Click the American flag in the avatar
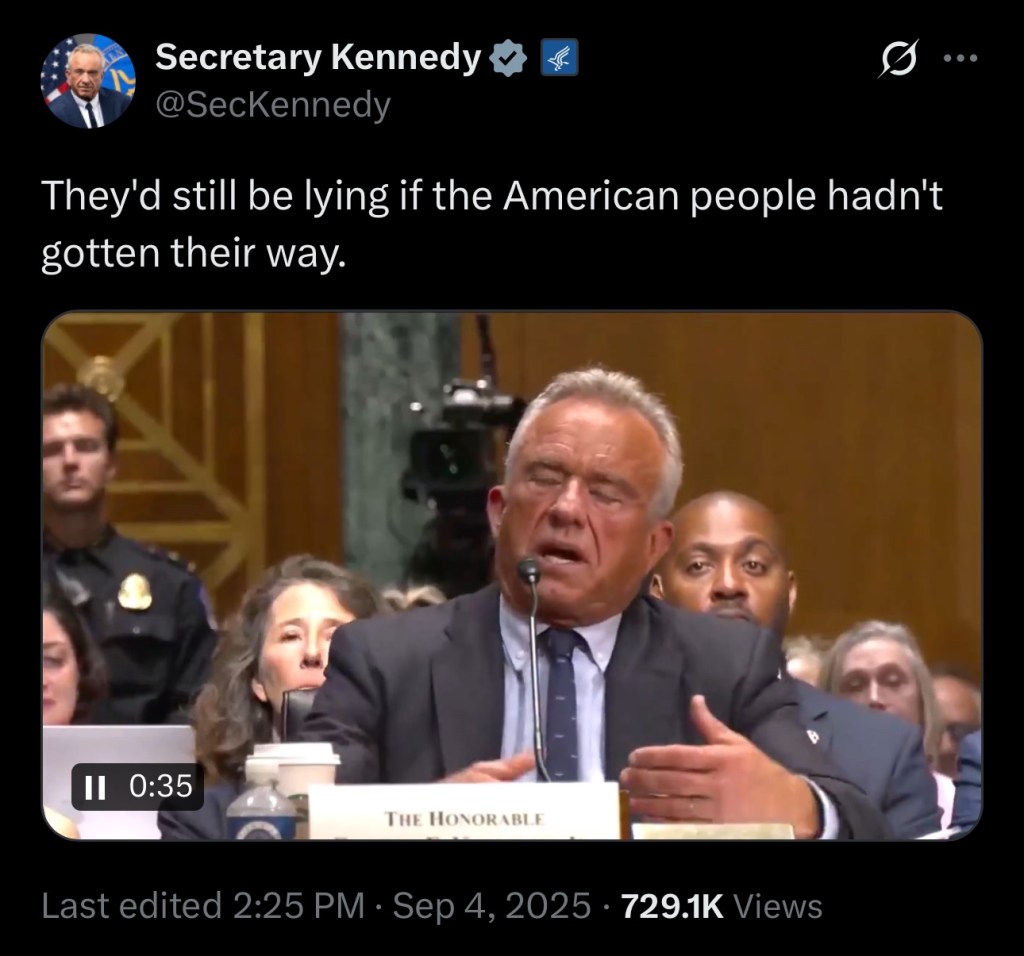 (55, 68)
